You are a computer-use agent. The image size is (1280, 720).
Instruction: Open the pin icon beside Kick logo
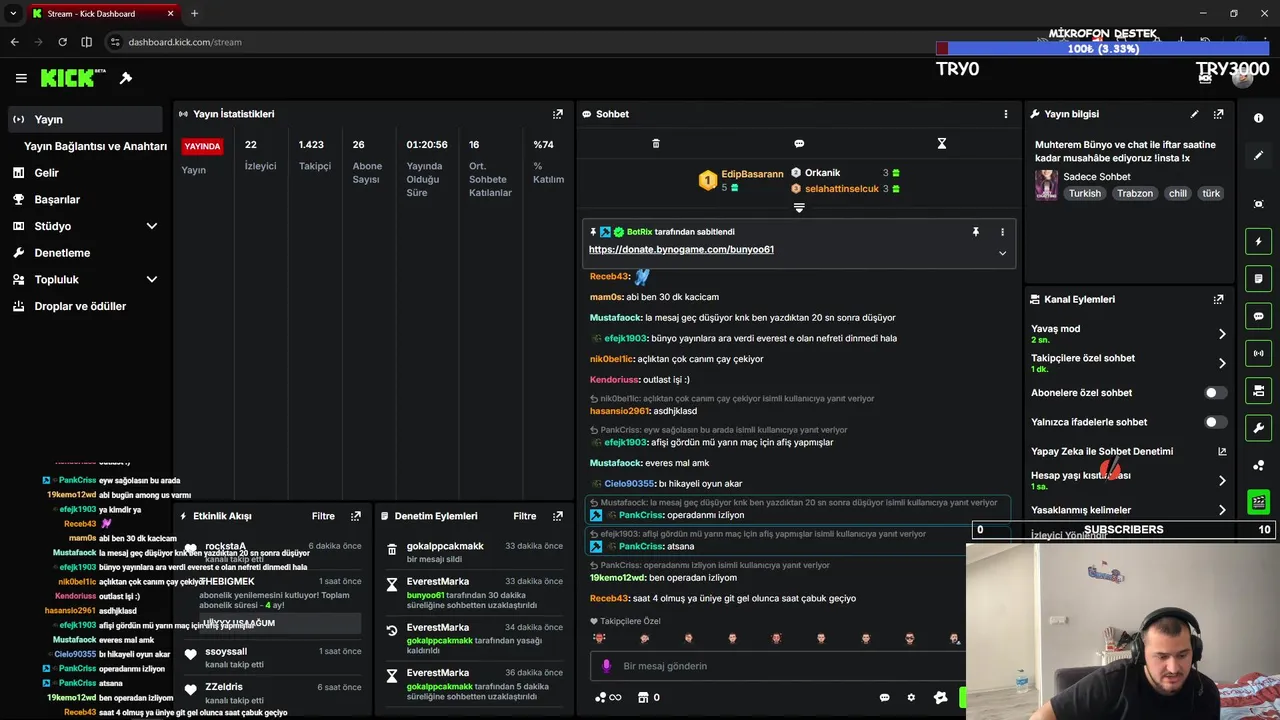(x=126, y=78)
